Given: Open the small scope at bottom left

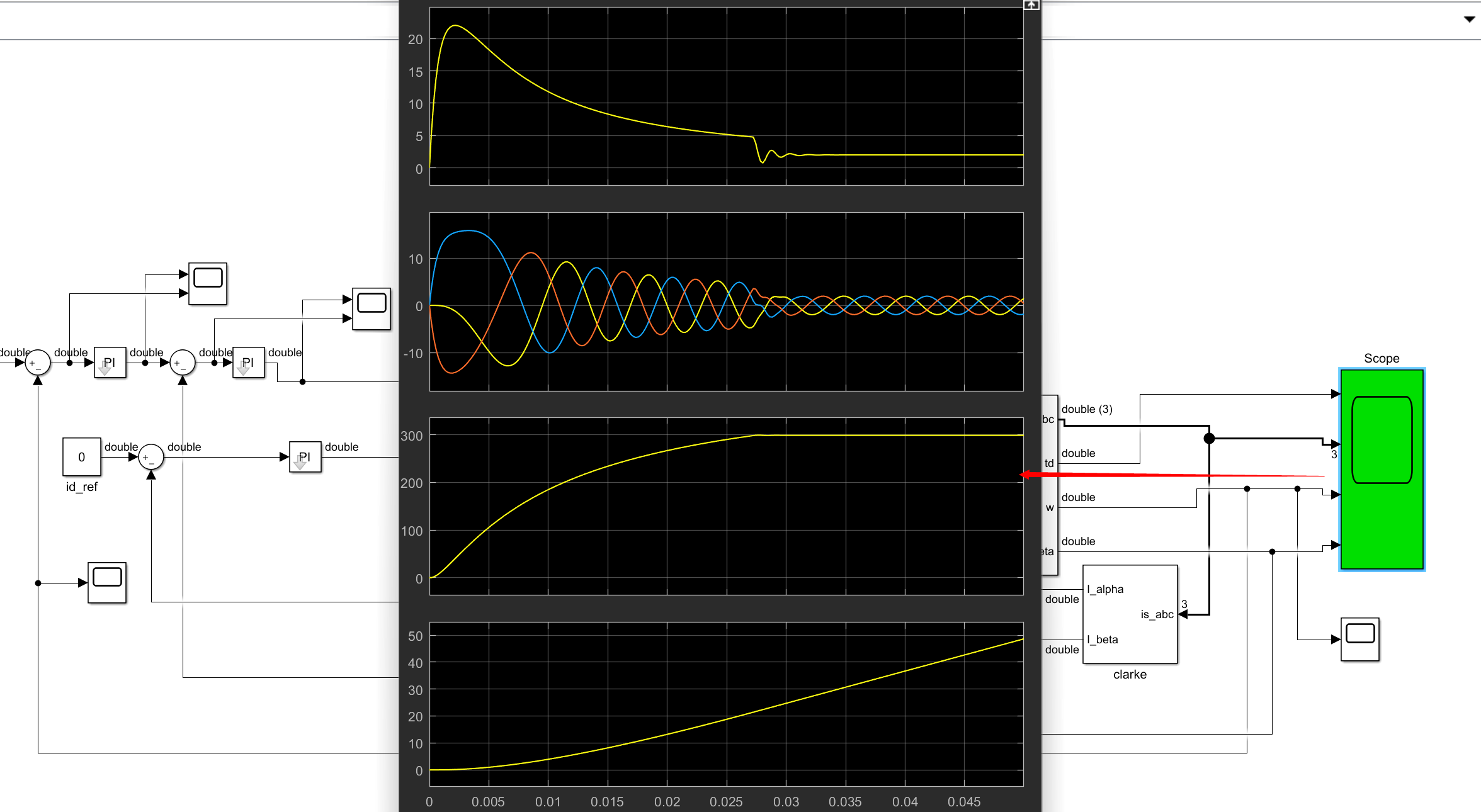Looking at the screenshot, I should click(x=106, y=582).
